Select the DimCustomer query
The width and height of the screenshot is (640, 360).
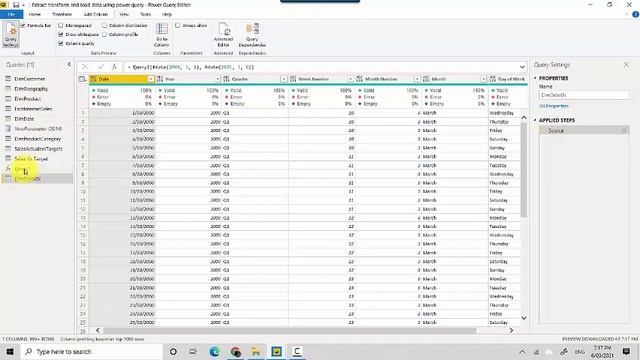tap(30, 79)
